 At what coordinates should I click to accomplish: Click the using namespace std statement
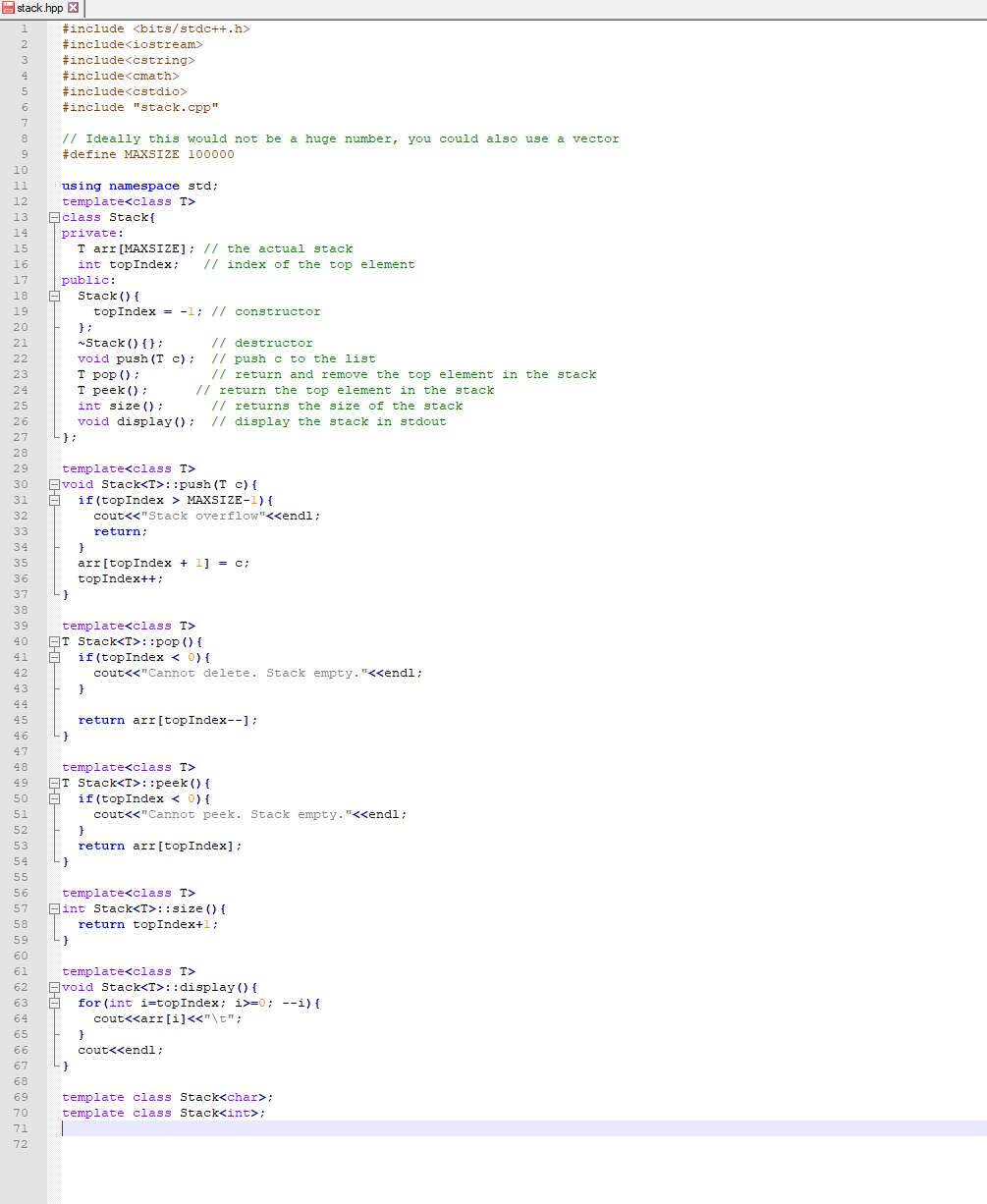(x=137, y=185)
